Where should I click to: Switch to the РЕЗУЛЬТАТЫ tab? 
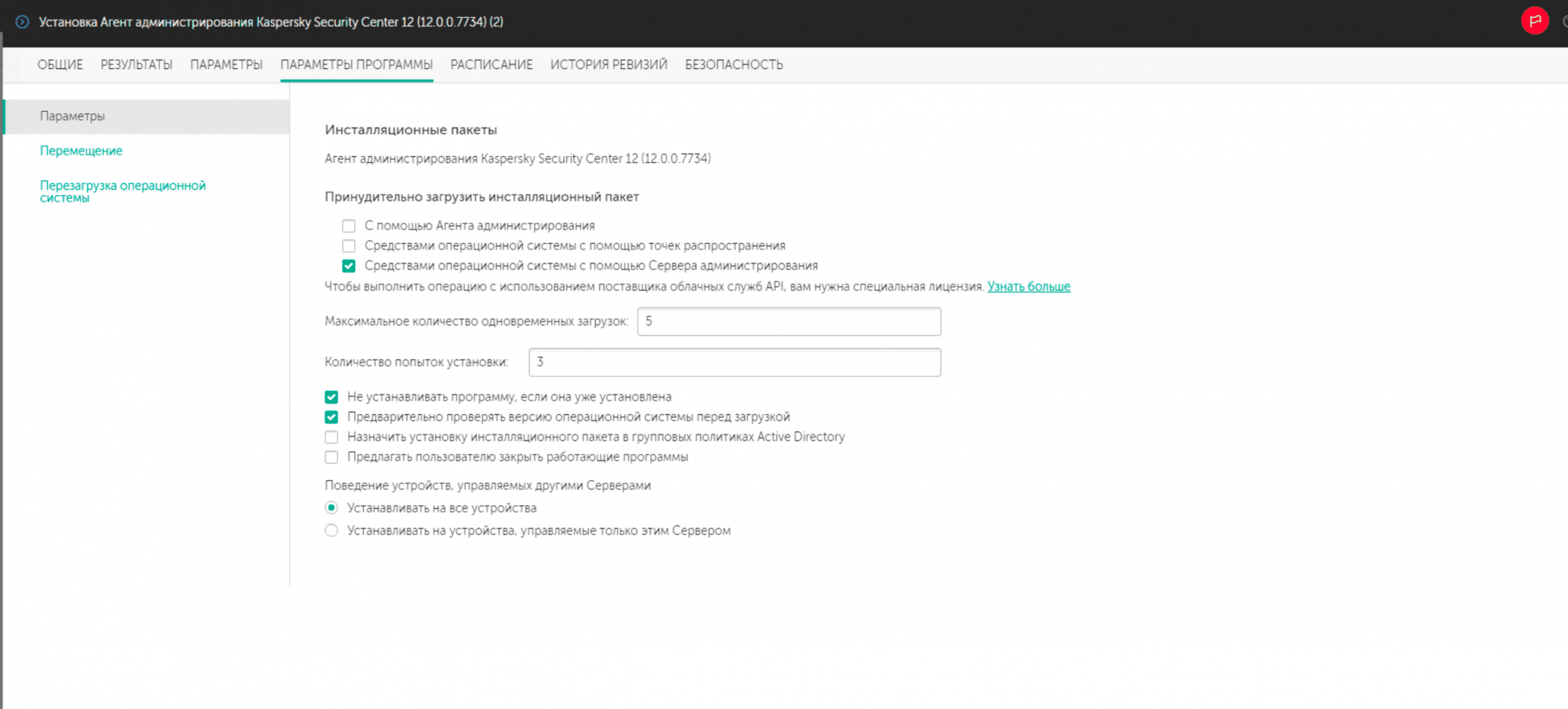click(x=136, y=65)
